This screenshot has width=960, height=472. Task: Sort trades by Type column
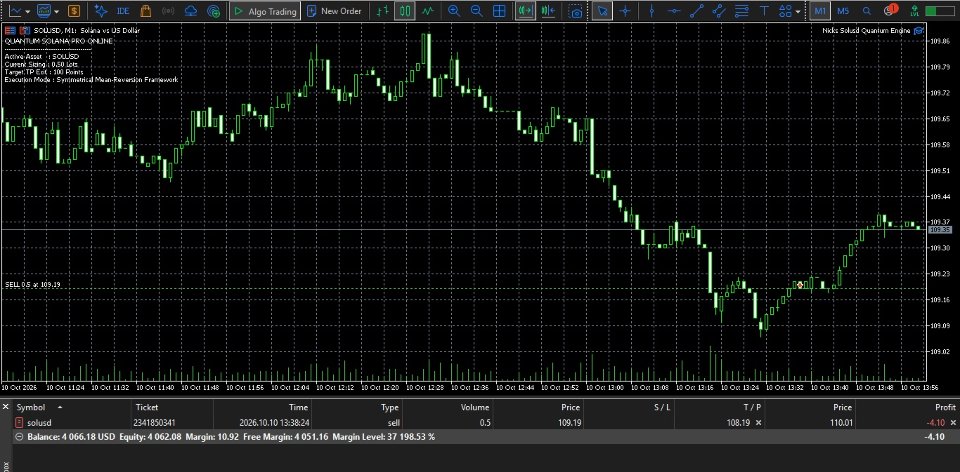coord(389,407)
